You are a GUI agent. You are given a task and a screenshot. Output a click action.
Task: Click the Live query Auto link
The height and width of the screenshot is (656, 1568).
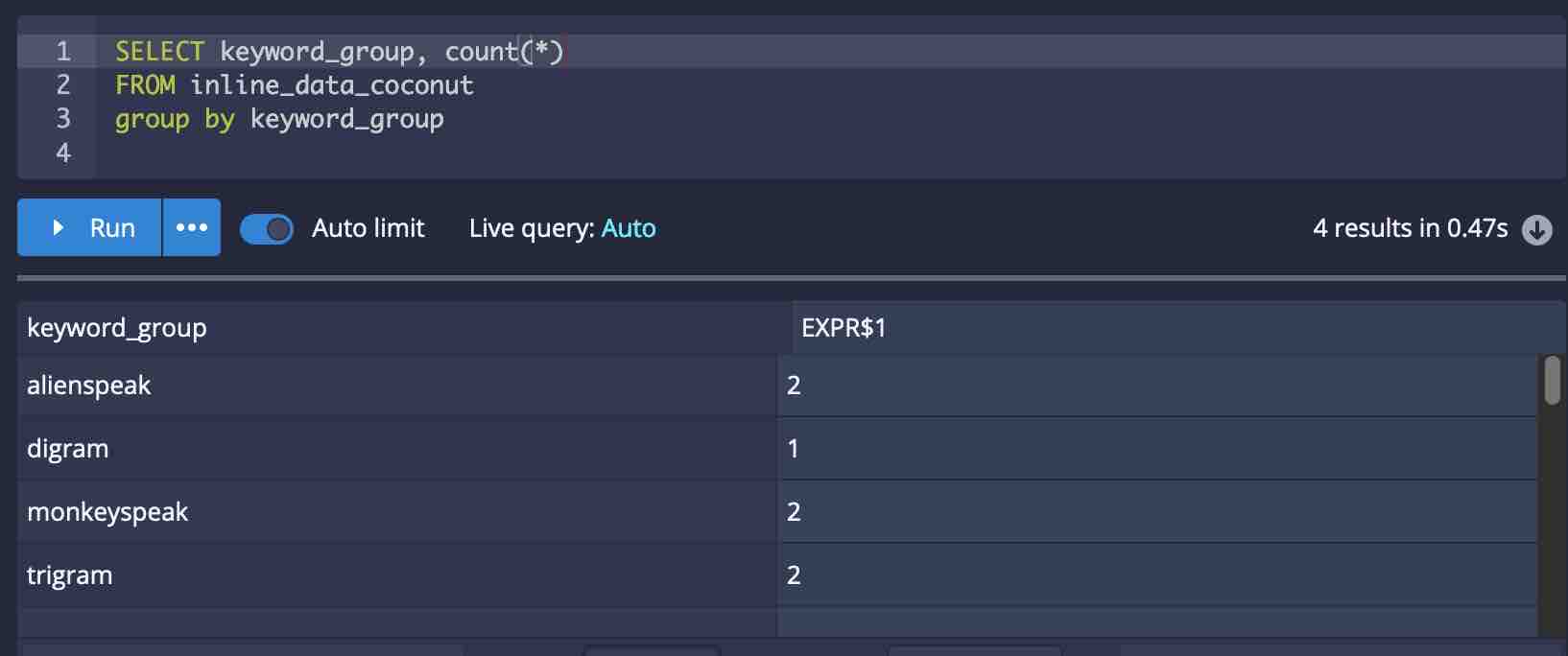coord(629,228)
